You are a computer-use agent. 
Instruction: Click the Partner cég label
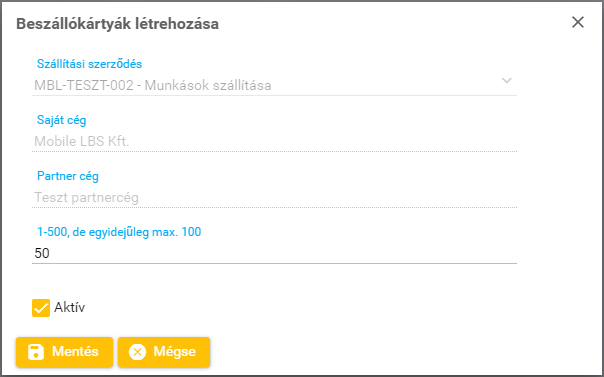pos(68,176)
